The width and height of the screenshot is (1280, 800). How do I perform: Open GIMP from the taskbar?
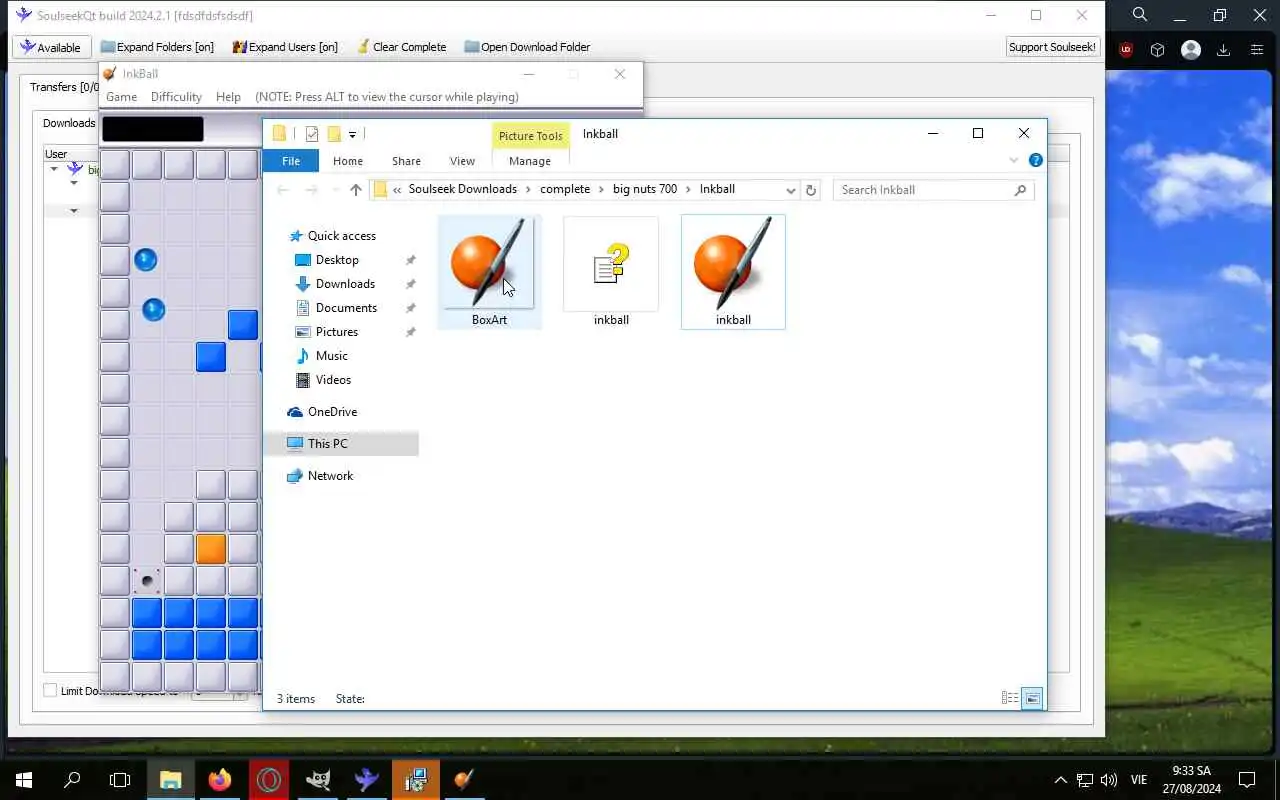pos(318,780)
